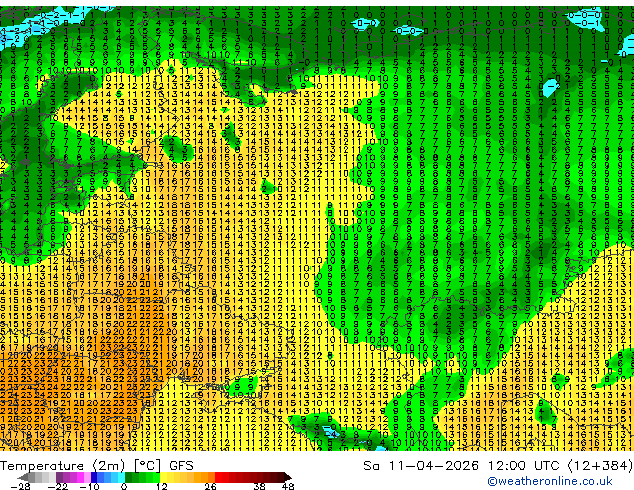Viewport: 634px width, 490px height.
Task: Click the -10 legend scale value
Action: 89,486
